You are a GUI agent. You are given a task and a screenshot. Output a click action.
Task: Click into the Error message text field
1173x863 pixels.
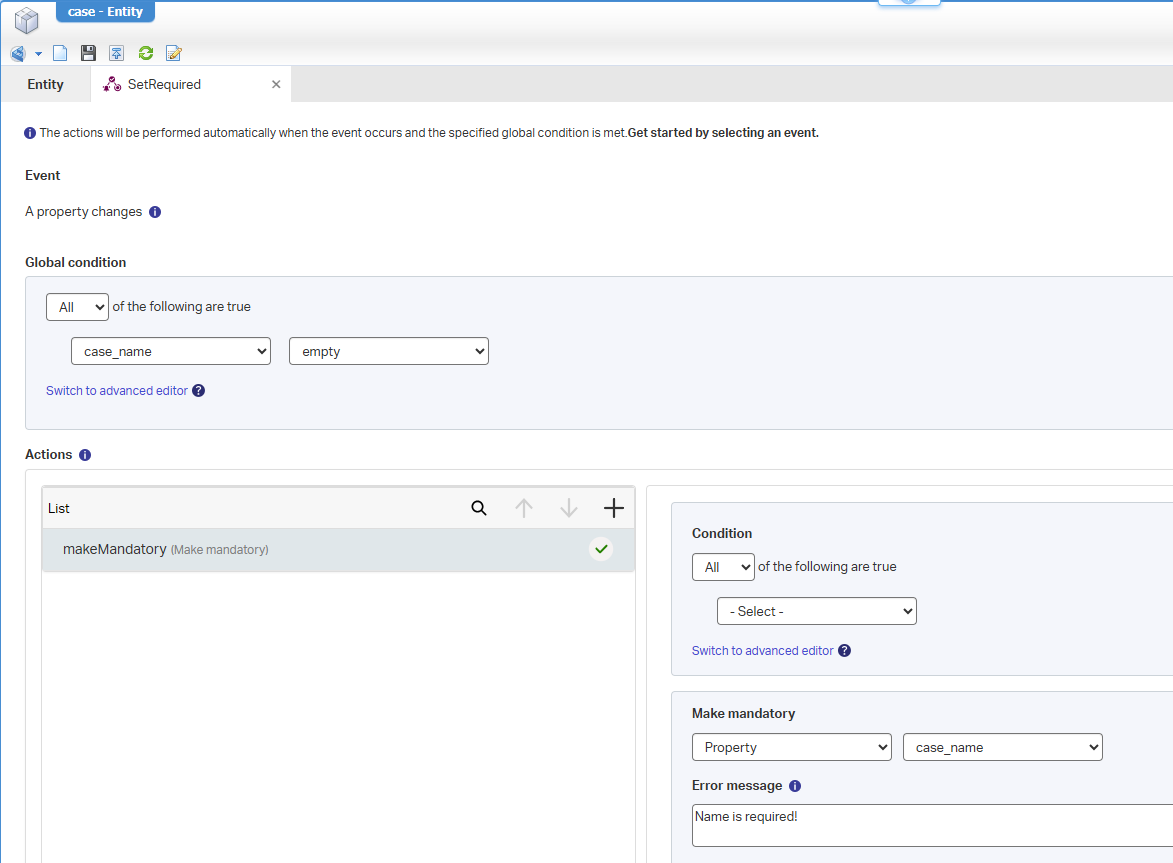(x=930, y=825)
